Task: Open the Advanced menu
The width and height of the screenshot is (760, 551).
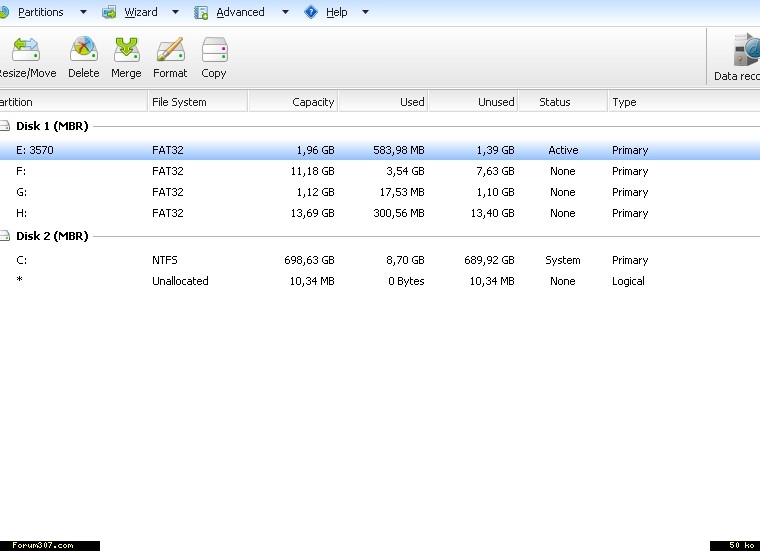Action: point(240,12)
